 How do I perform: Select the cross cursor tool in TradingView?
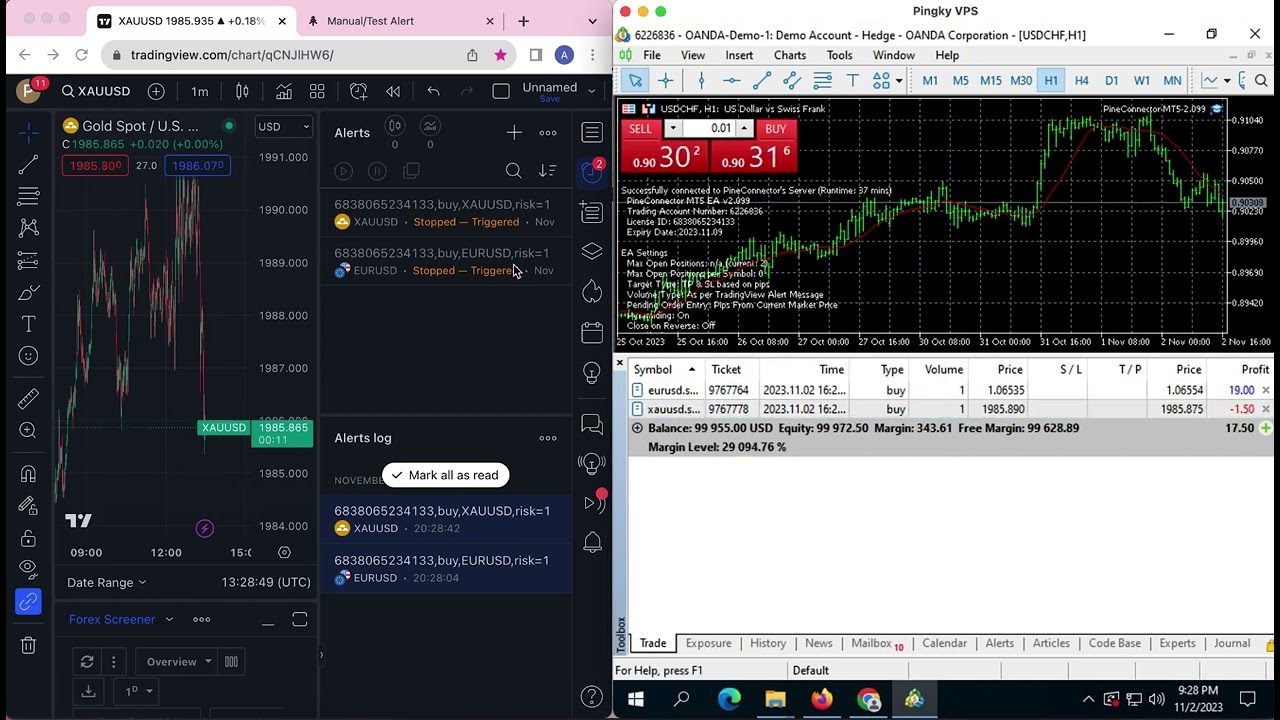(x=28, y=132)
